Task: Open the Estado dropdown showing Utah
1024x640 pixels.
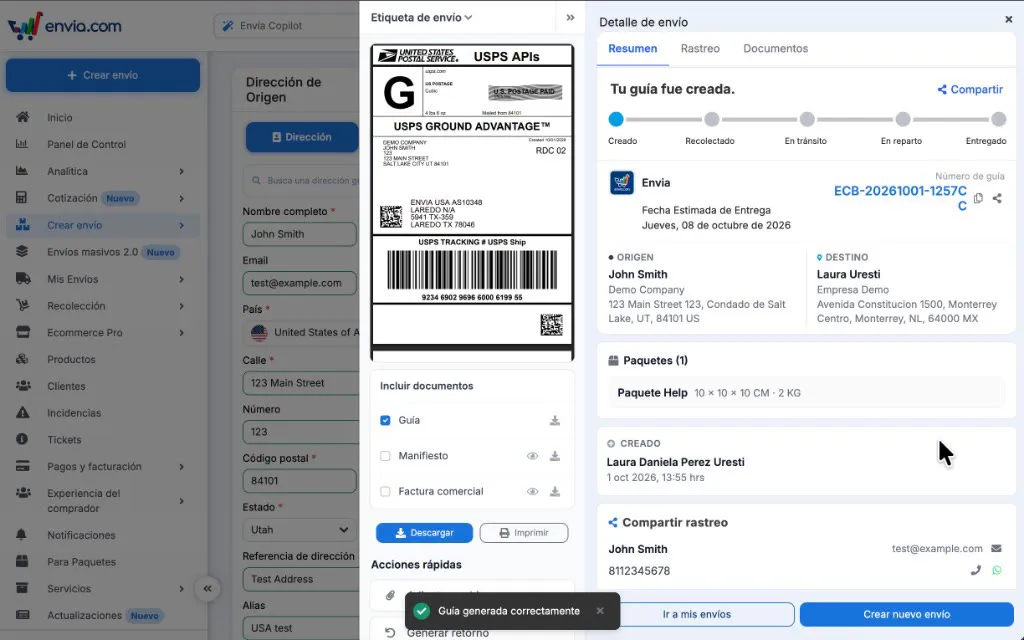Action: point(300,530)
